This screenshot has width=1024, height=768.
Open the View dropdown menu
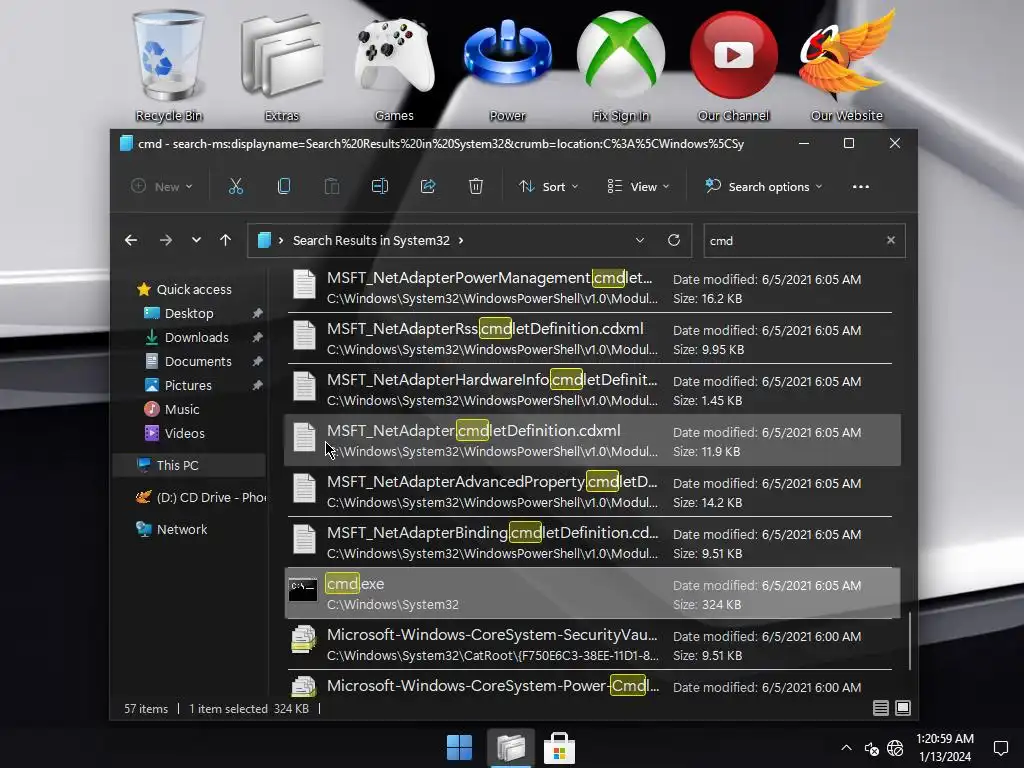639,187
